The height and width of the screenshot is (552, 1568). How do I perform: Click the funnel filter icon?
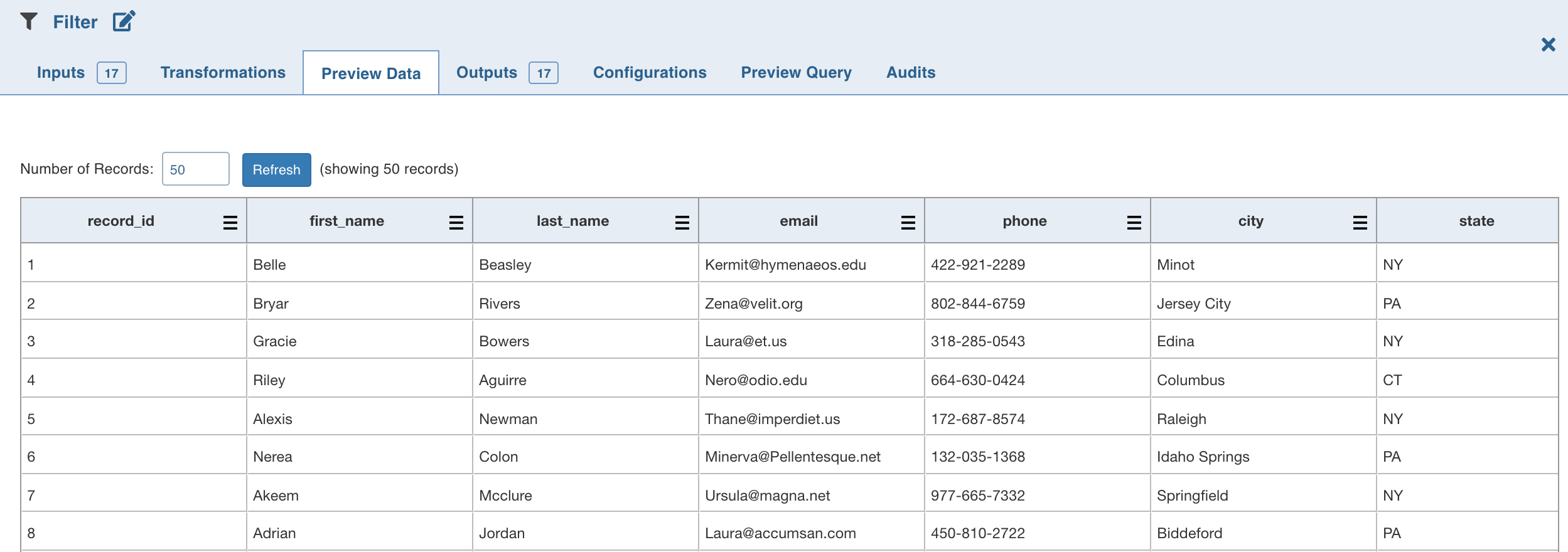29,22
